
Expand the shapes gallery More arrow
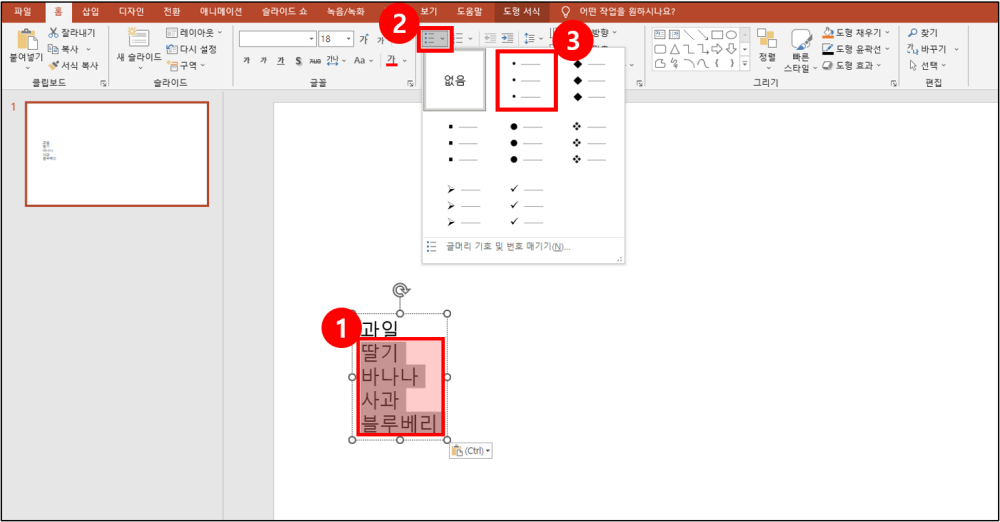(x=744, y=64)
